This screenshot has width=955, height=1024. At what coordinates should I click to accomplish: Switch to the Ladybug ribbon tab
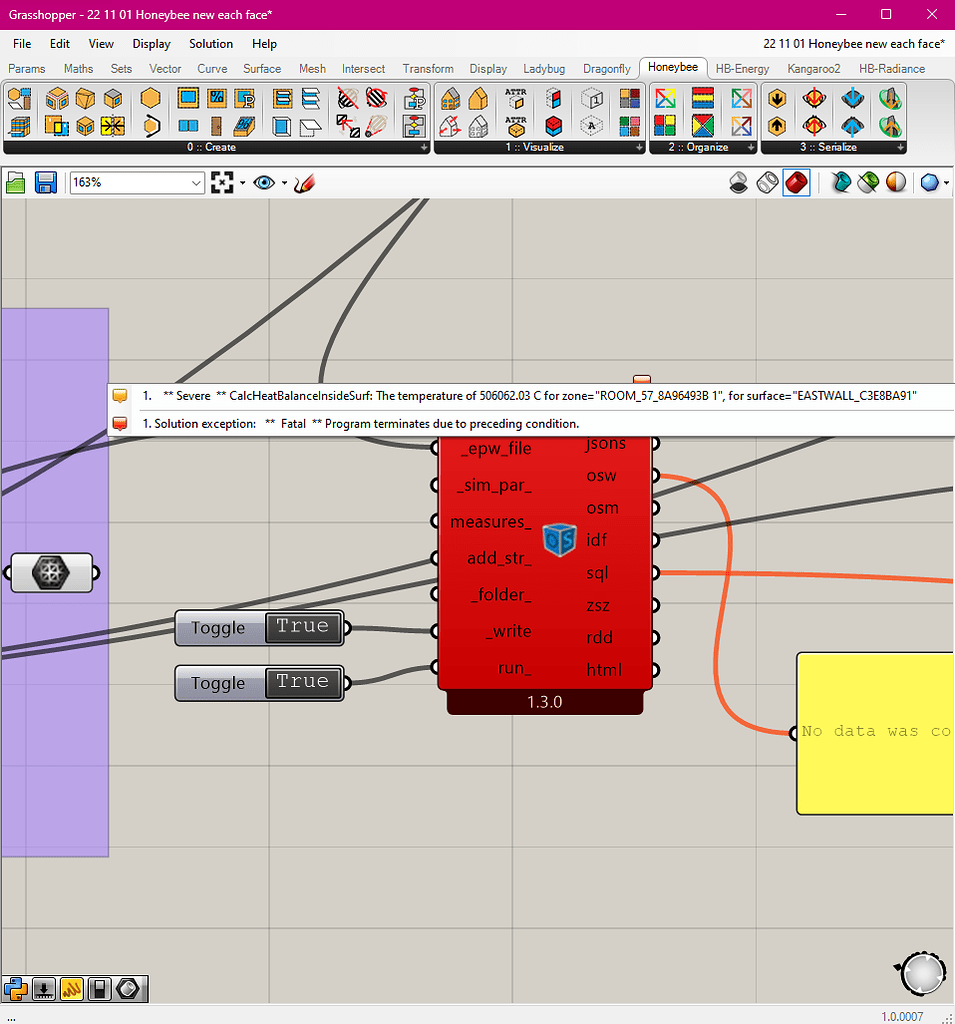(x=544, y=68)
